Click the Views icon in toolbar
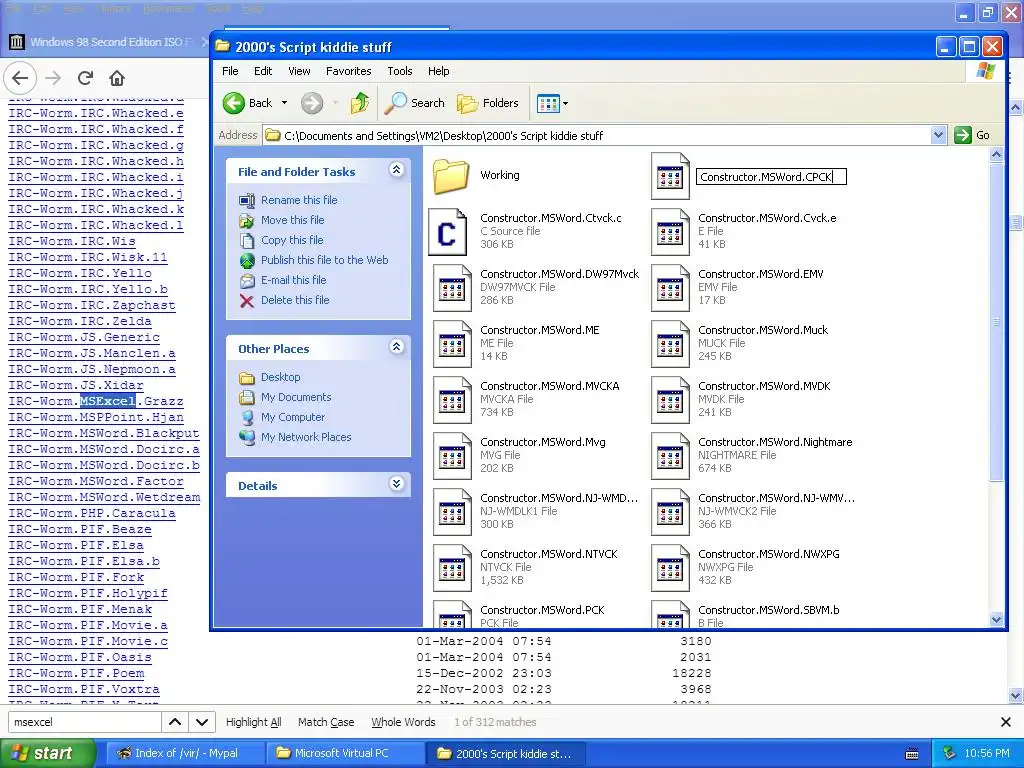This screenshot has width=1024, height=768. click(x=548, y=103)
